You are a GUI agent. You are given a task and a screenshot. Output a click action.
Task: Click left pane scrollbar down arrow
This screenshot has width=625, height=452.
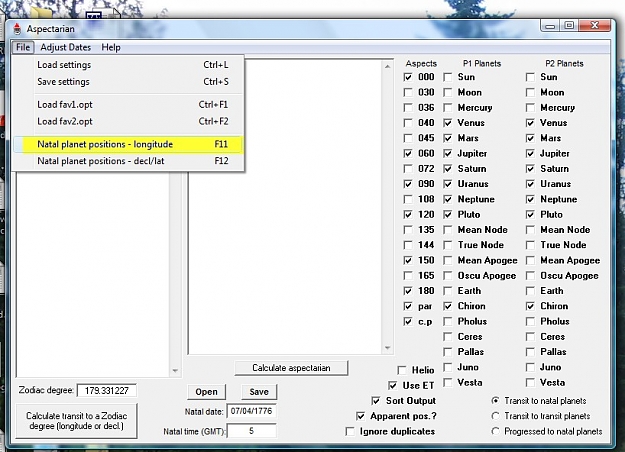point(175,371)
